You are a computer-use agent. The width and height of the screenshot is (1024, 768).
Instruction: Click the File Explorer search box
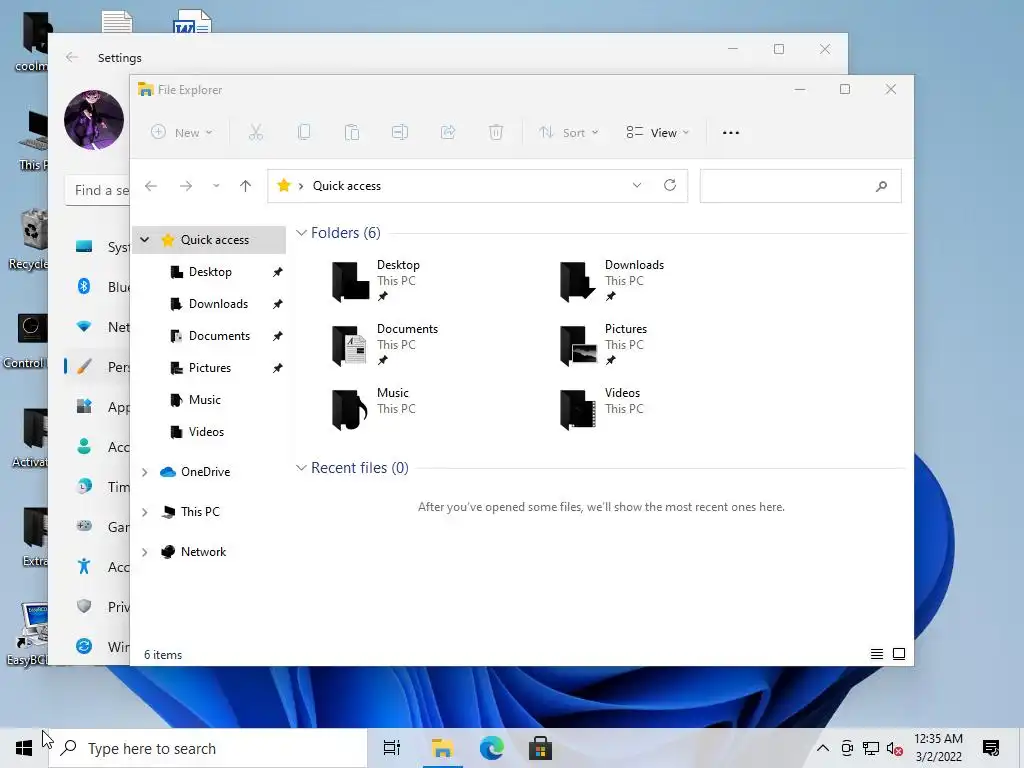tap(800, 186)
